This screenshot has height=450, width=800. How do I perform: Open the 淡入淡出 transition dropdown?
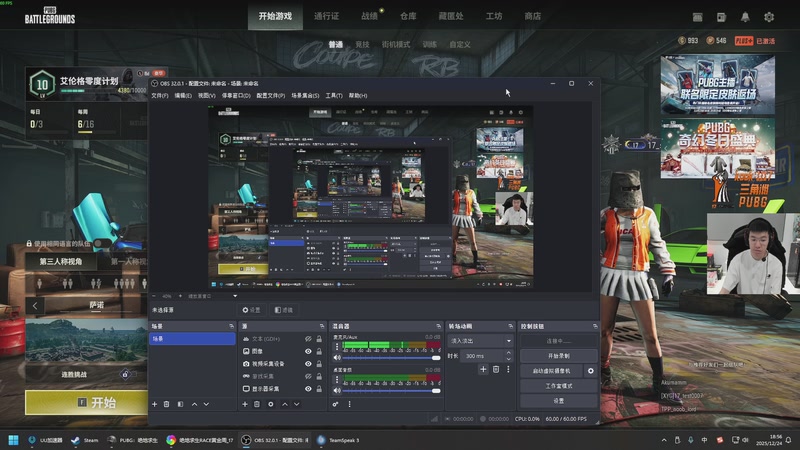click(480, 341)
